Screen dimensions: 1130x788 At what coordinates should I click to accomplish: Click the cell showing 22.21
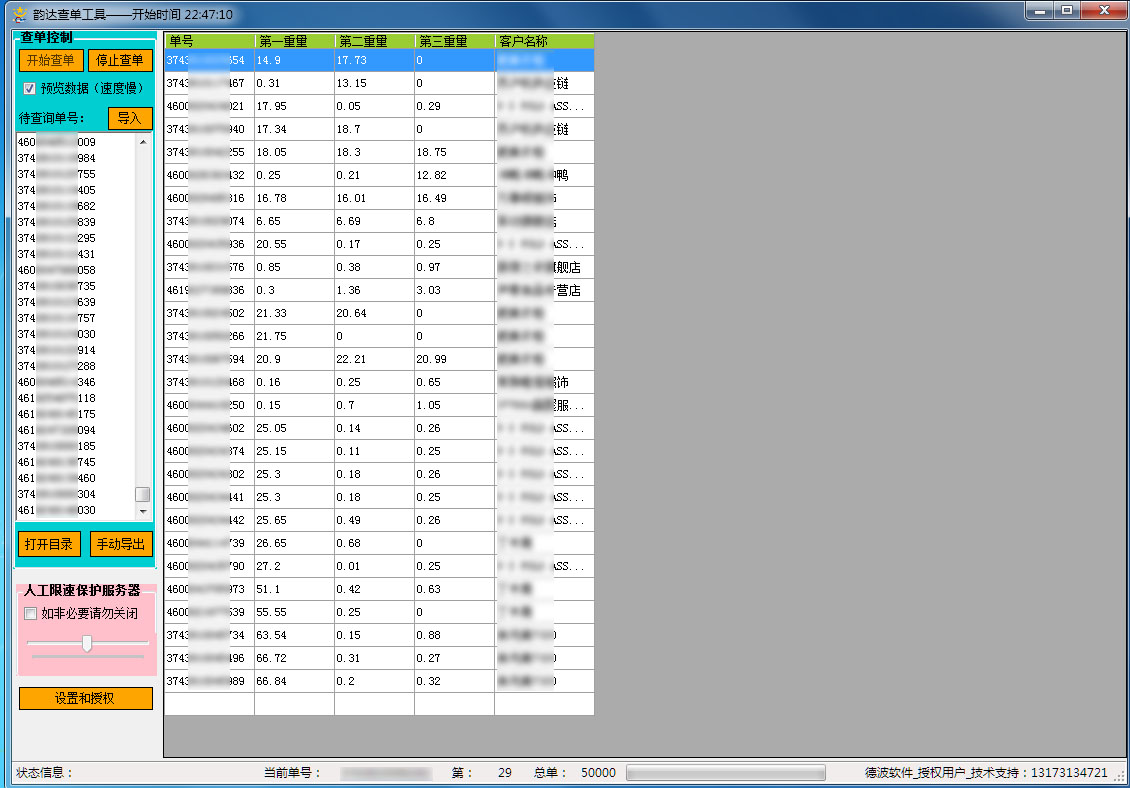pyautogui.click(x=374, y=360)
